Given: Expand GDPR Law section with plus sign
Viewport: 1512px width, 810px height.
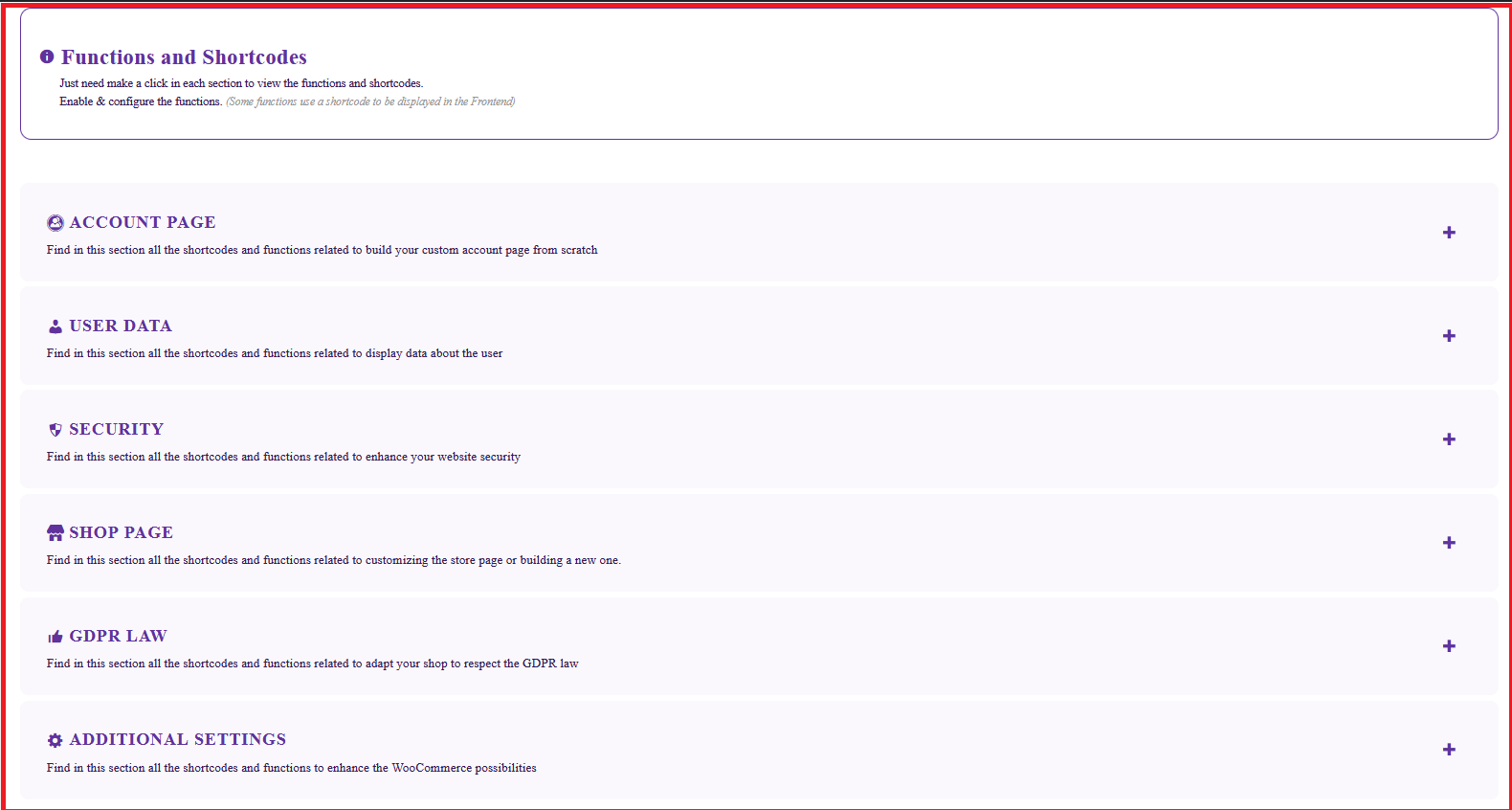Looking at the screenshot, I should [1449, 646].
